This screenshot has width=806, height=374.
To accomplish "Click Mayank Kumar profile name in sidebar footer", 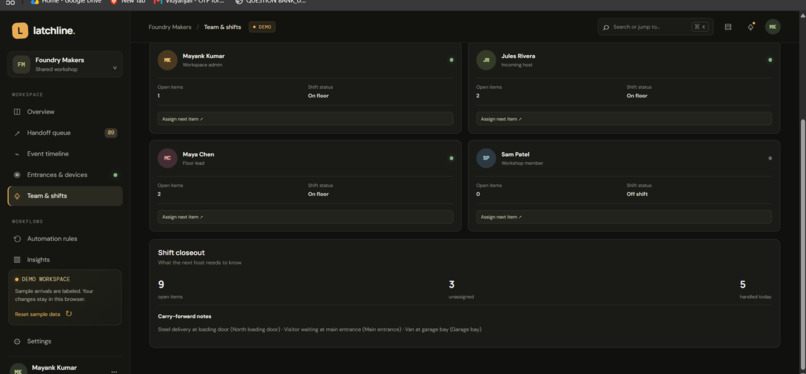I will coord(54,368).
